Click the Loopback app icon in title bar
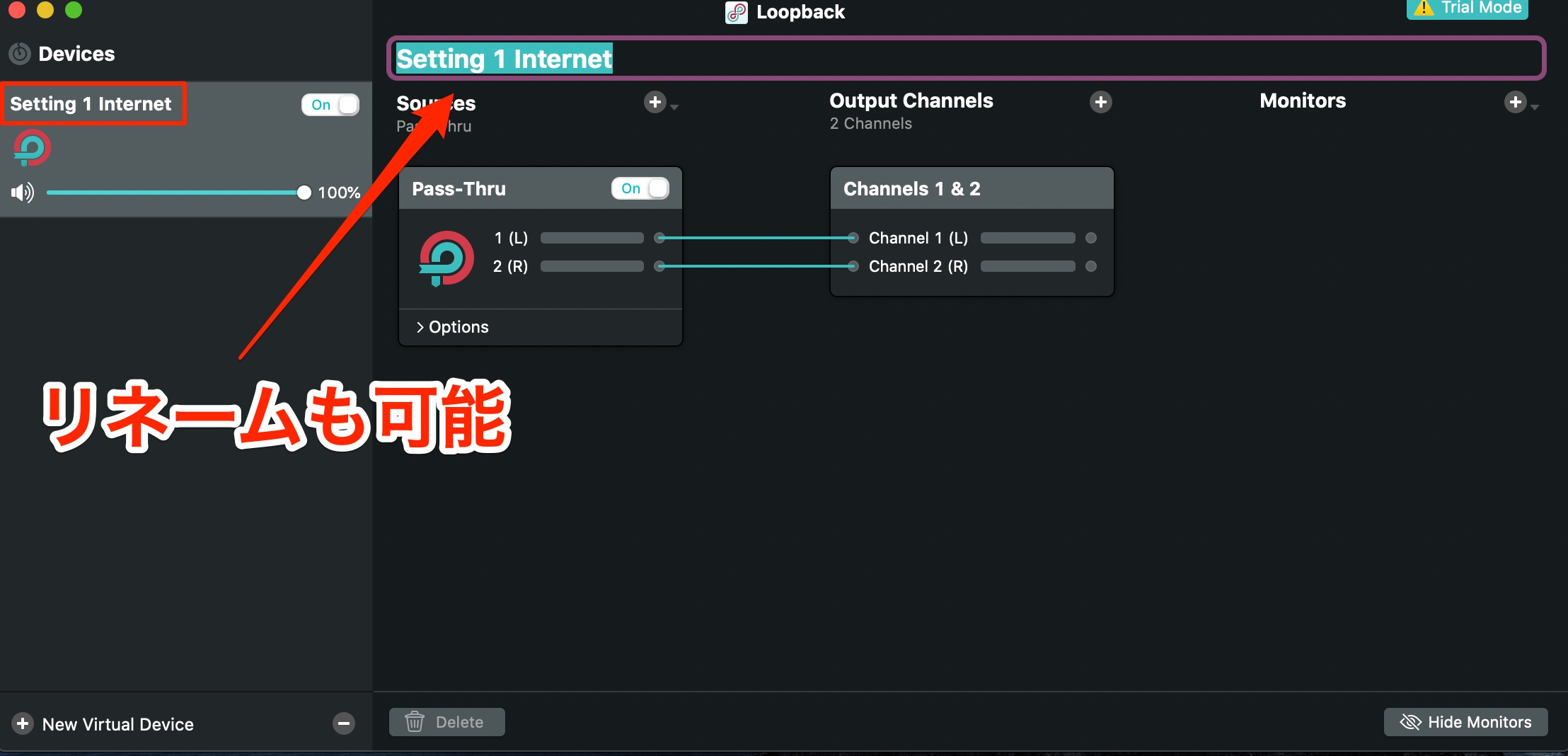The height and width of the screenshot is (756, 1568). [737, 12]
